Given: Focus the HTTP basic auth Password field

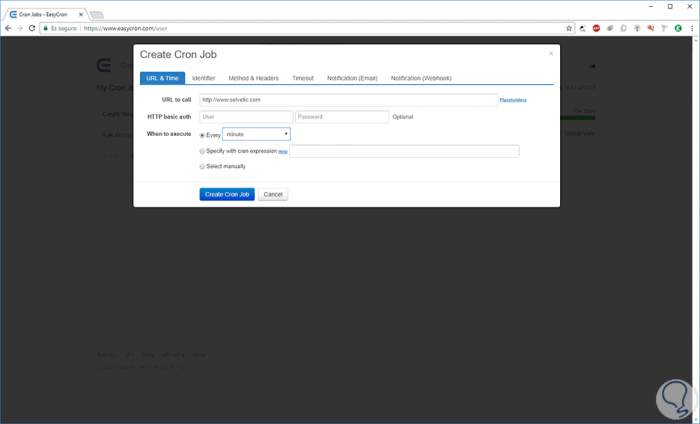Looking at the screenshot, I should pos(342,116).
